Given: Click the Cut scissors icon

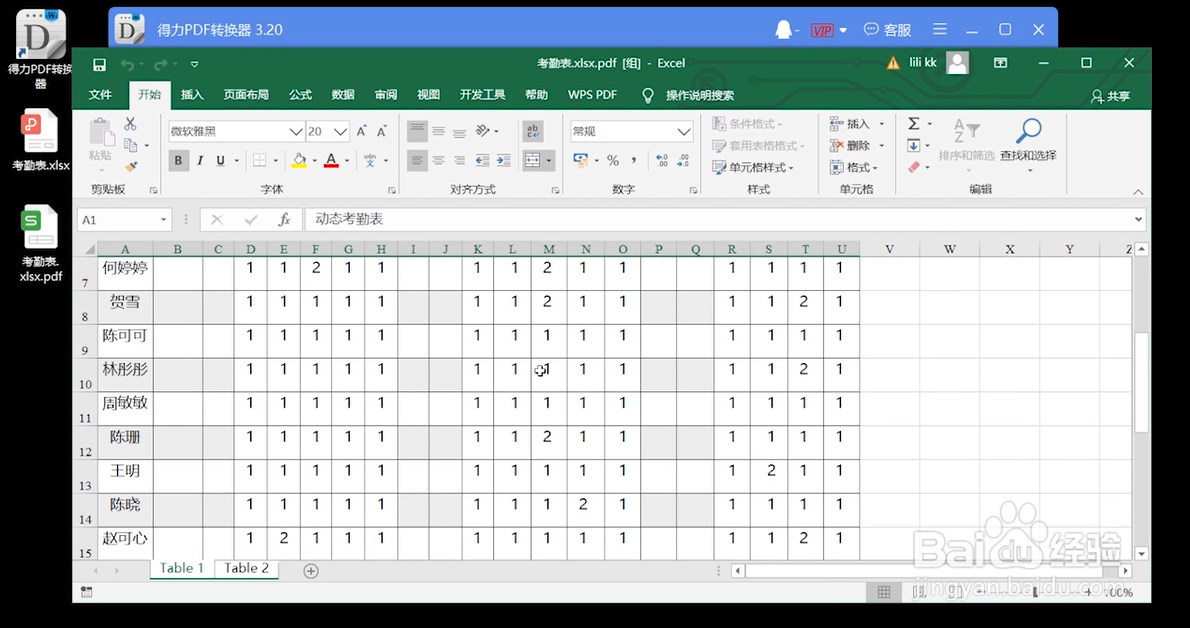Looking at the screenshot, I should [130, 124].
